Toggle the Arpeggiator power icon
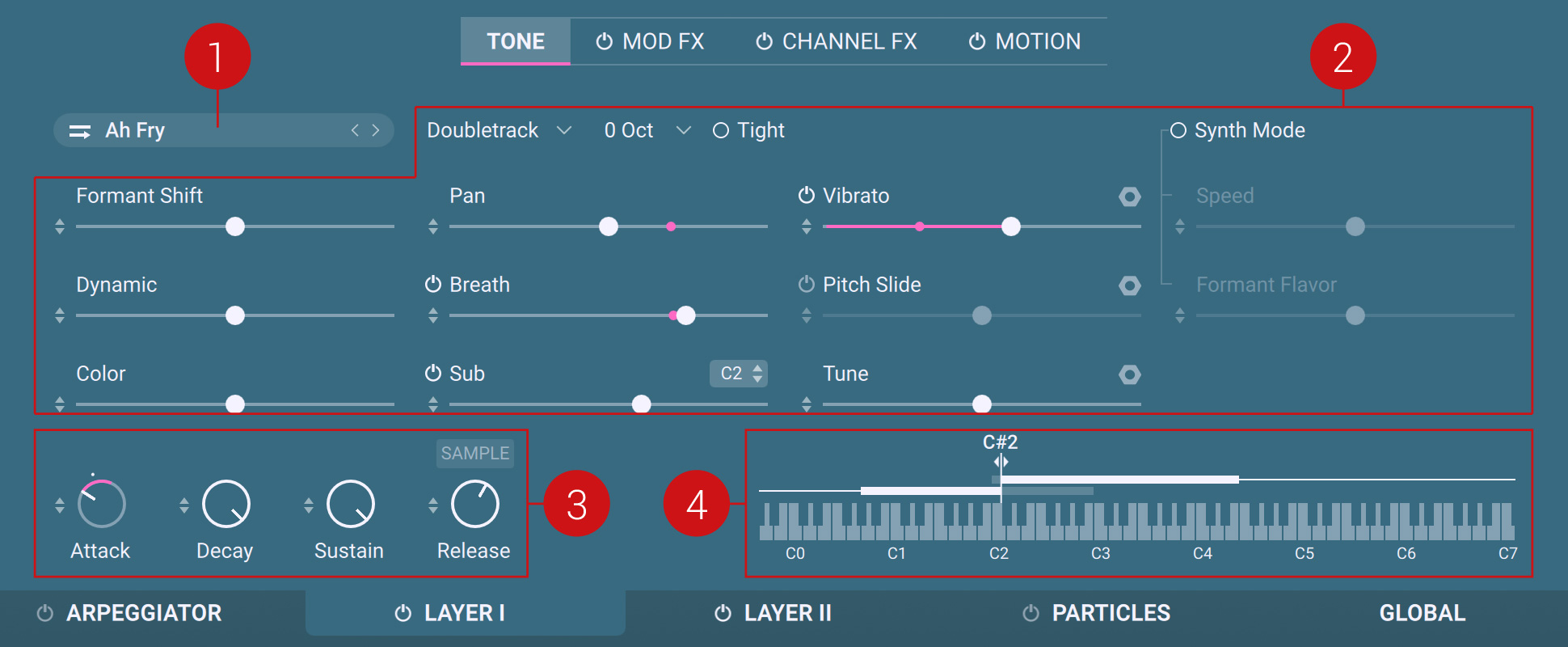1568x647 pixels. point(45,614)
